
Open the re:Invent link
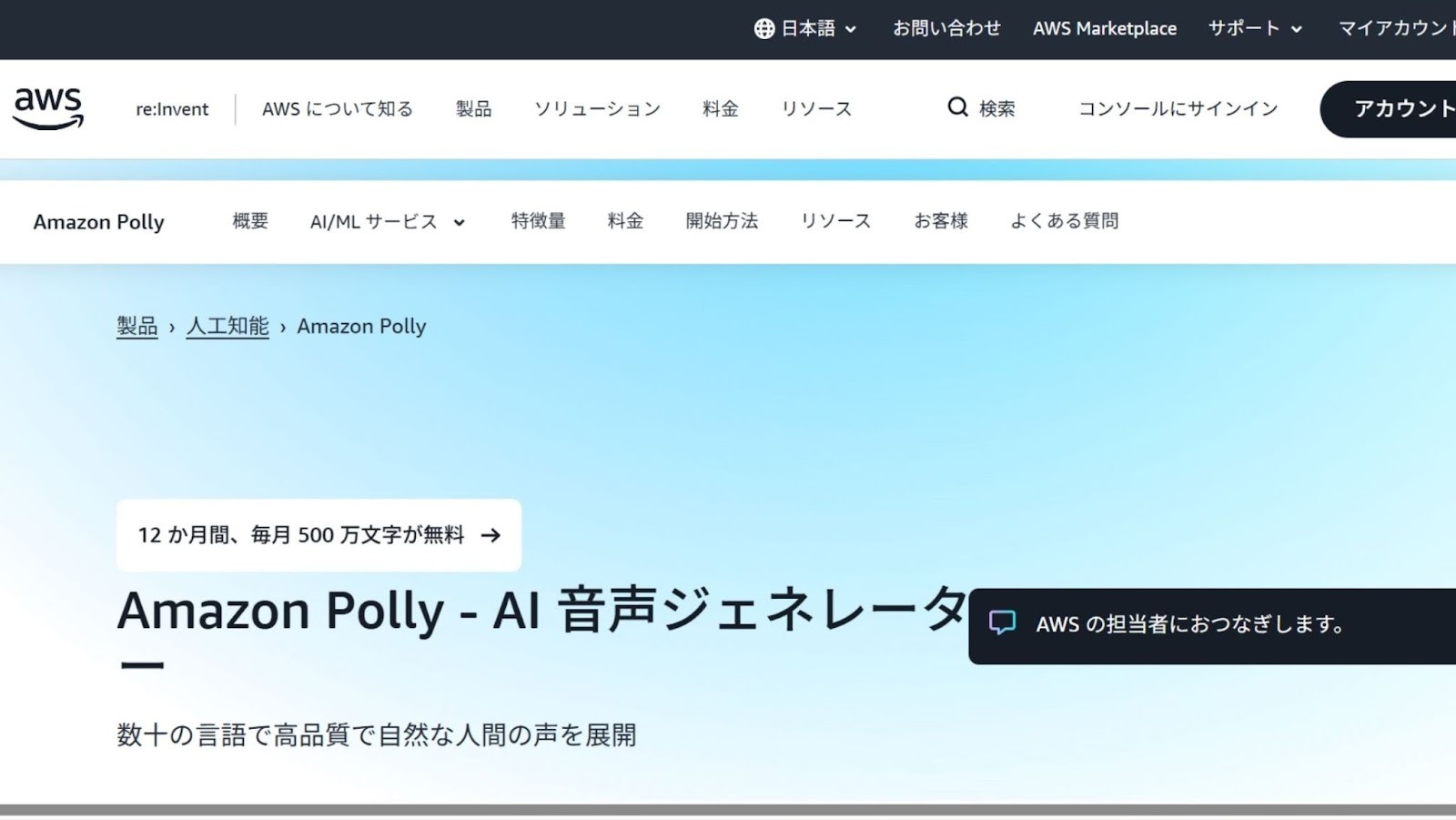(x=172, y=109)
